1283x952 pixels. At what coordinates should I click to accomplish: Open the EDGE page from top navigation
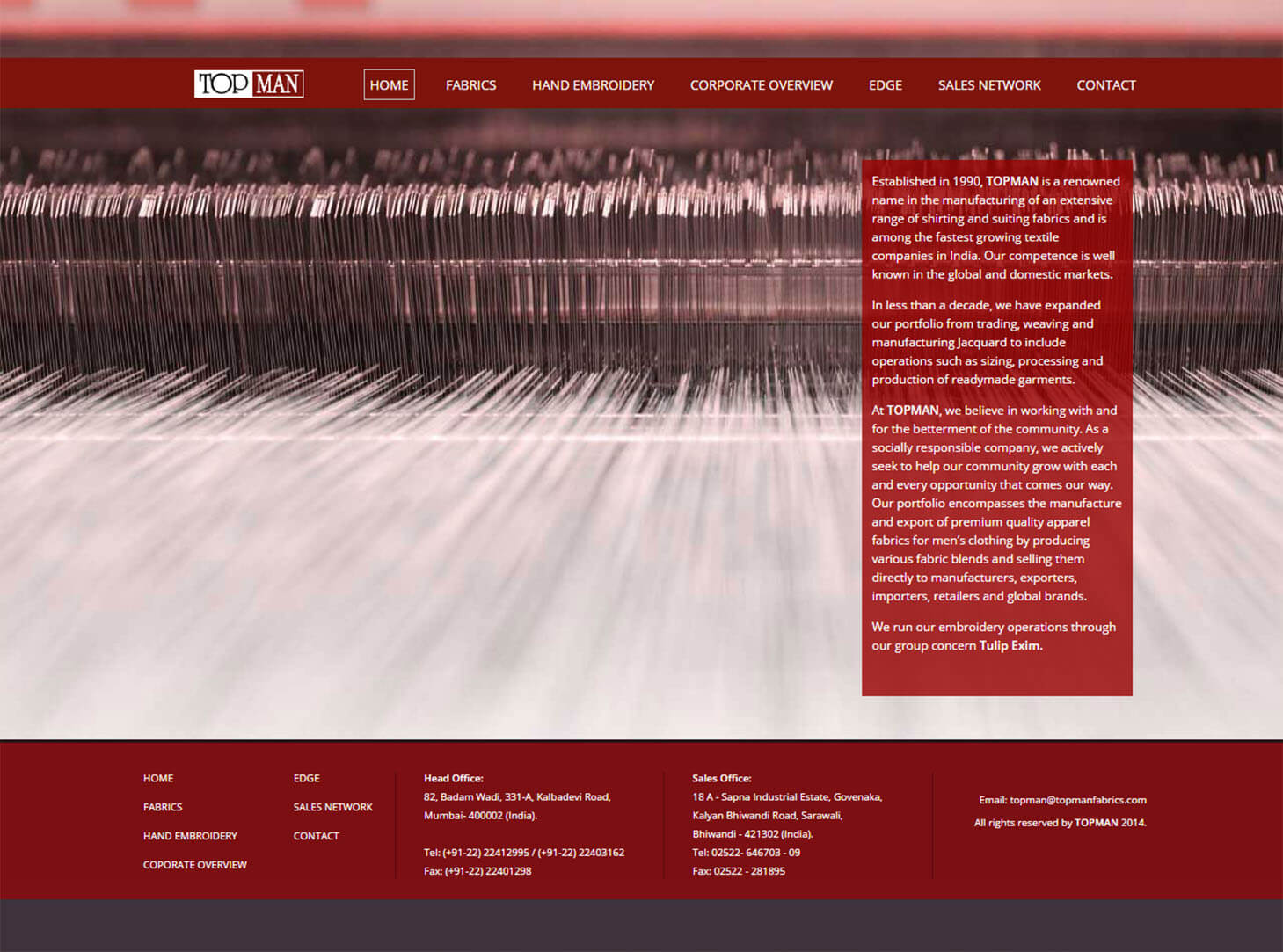click(885, 85)
